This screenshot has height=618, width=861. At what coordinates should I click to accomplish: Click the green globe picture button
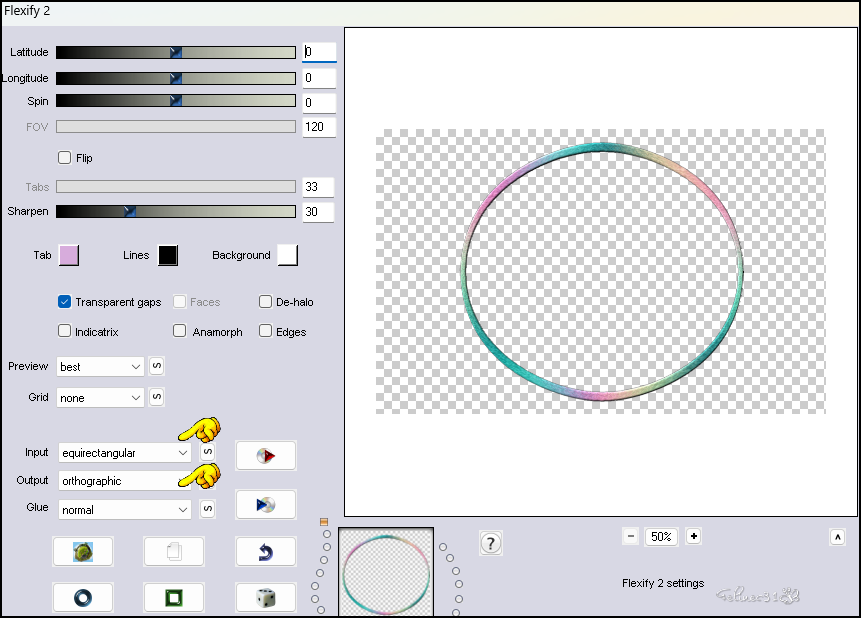pos(82,551)
